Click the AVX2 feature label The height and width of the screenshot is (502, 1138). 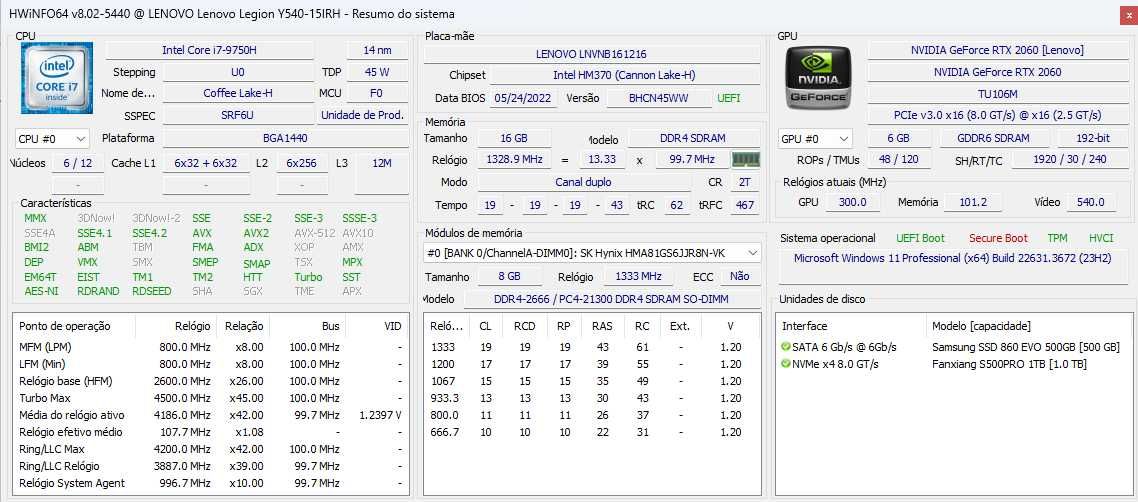[256, 233]
